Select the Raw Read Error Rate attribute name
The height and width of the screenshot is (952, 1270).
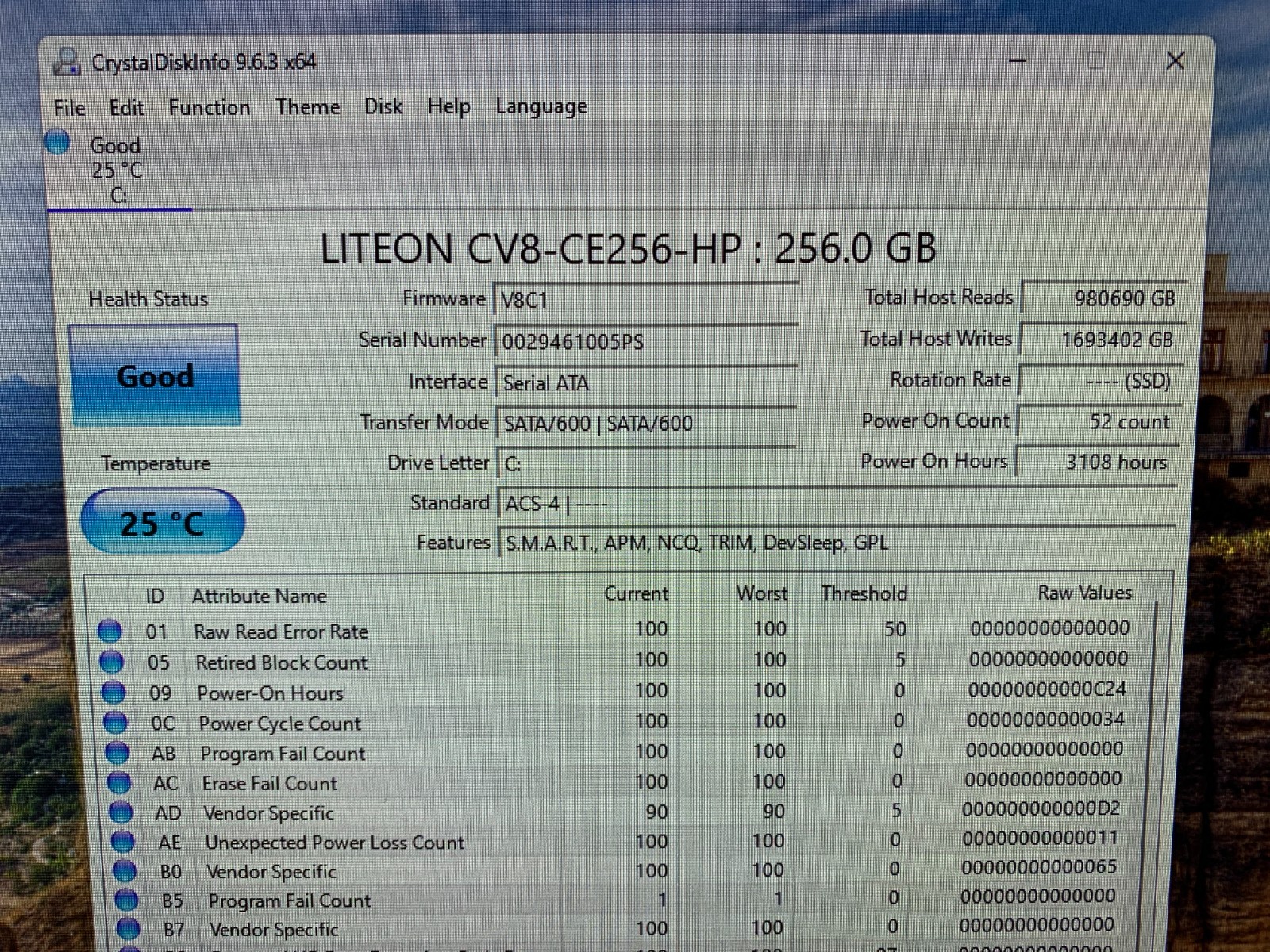coord(281,631)
